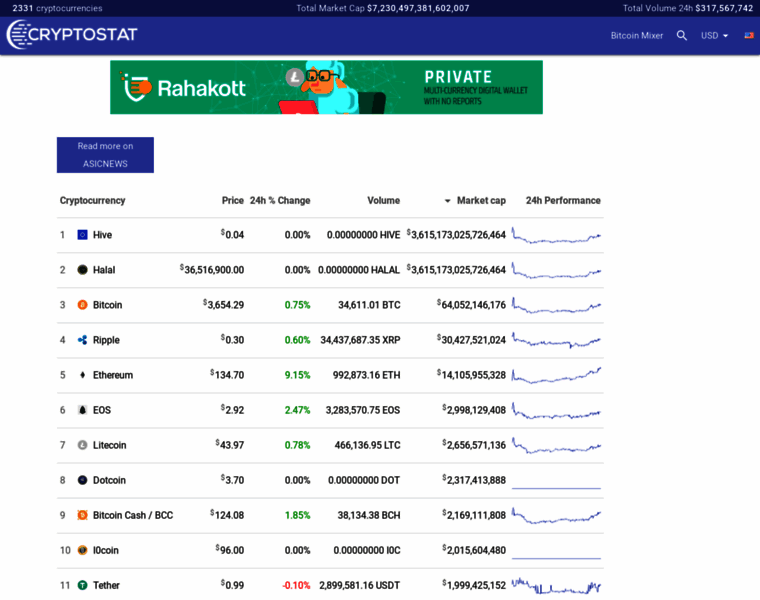Click the Tether coin icon

(x=82, y=585)
